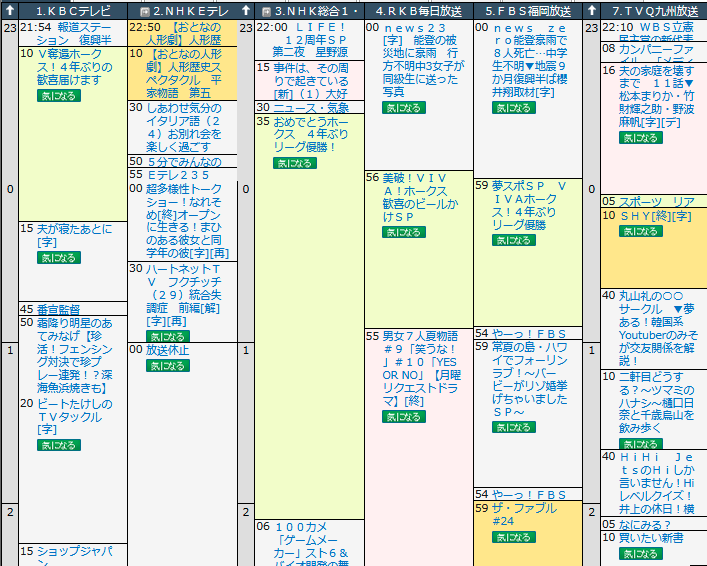Click the up arrow before 7.TVQ九州放送 header
707x566 pixels.
point(592,10)
